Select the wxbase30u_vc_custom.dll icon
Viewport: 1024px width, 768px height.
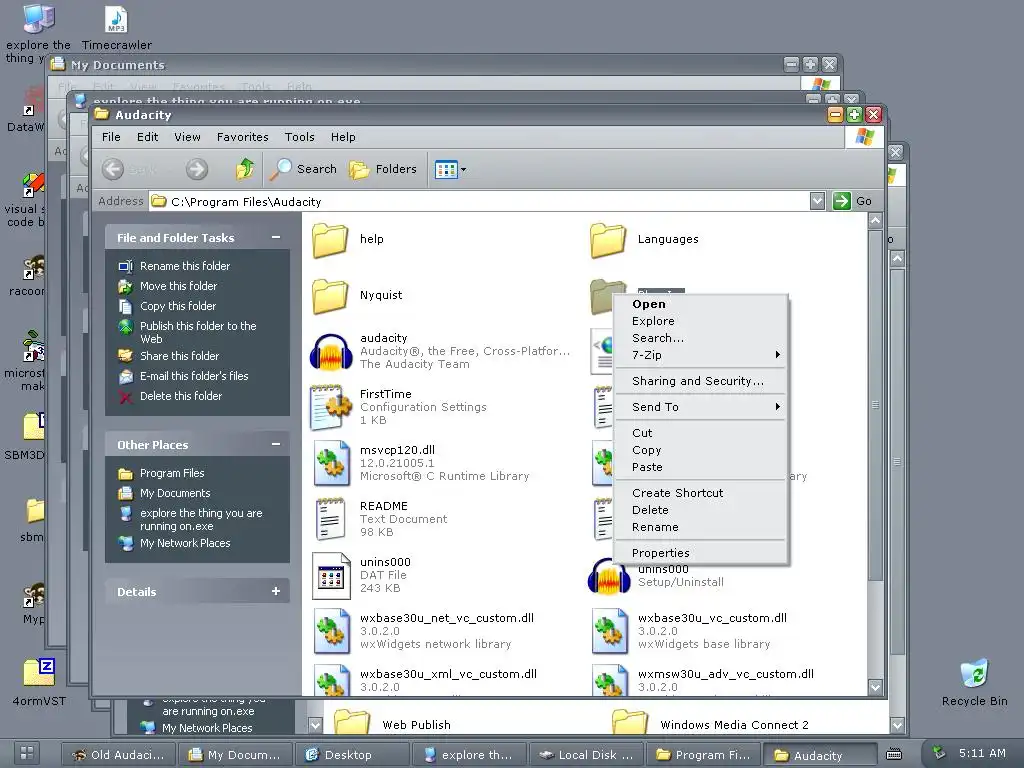(609, 632)
